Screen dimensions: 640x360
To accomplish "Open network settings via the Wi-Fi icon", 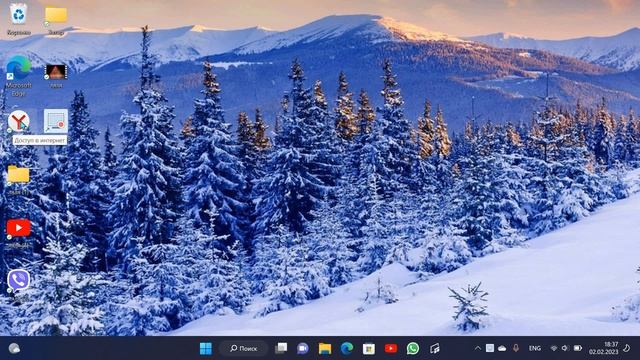I will (554, 348).
